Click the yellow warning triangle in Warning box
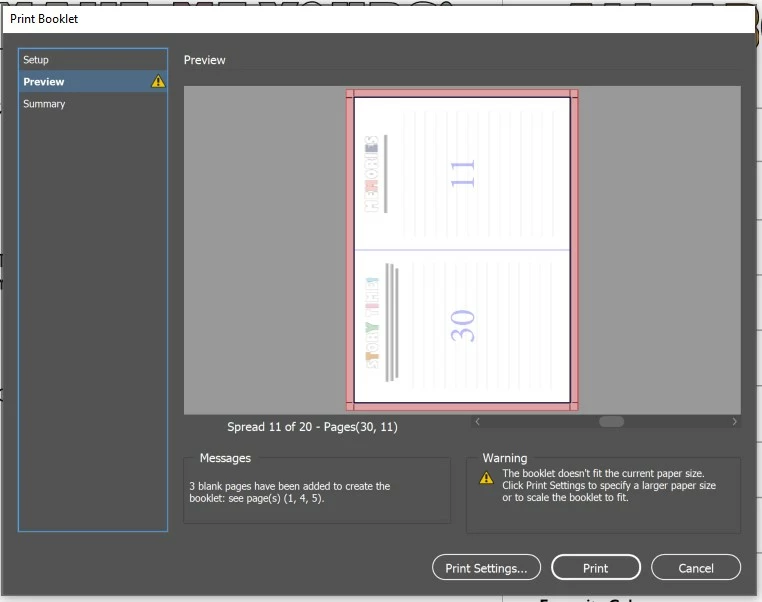The height and width of the screenshot is (602, 762). click(x=486, y=478)
